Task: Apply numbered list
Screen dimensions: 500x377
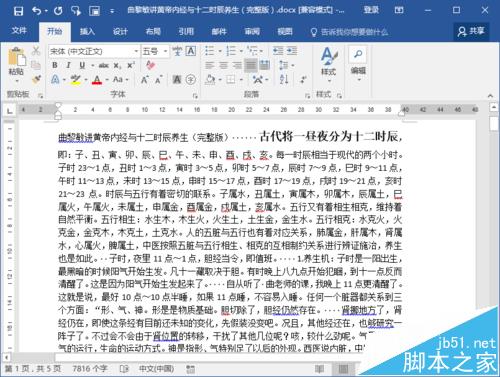Action: pos(231,51)
